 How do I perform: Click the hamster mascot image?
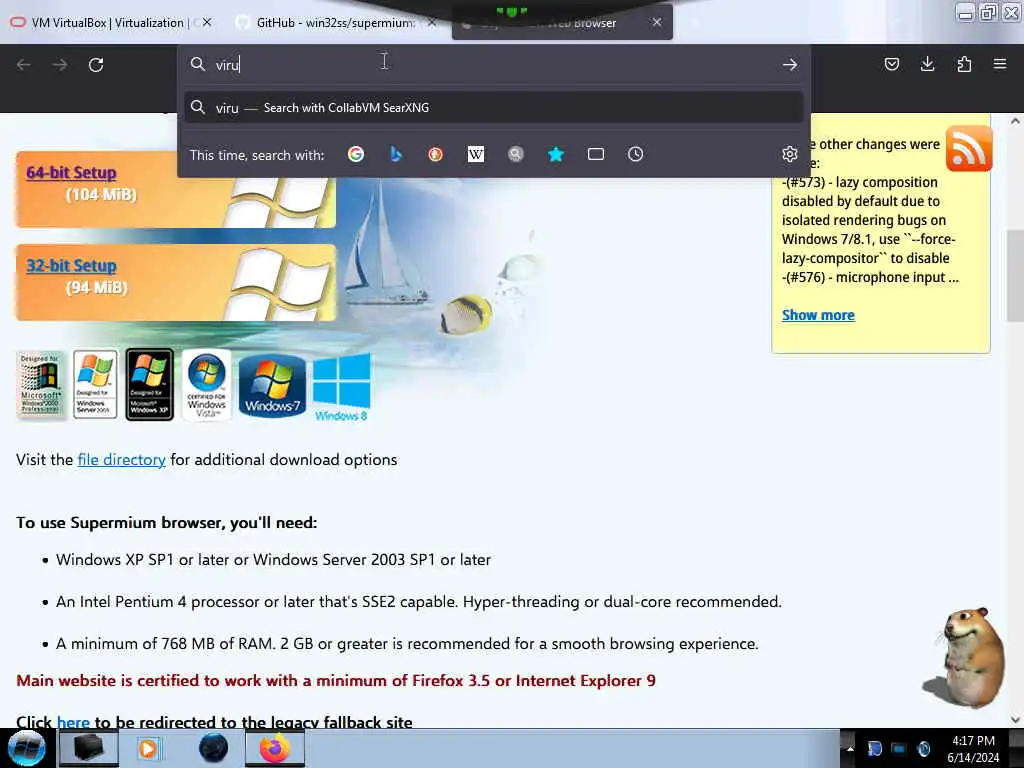(965, 656)
